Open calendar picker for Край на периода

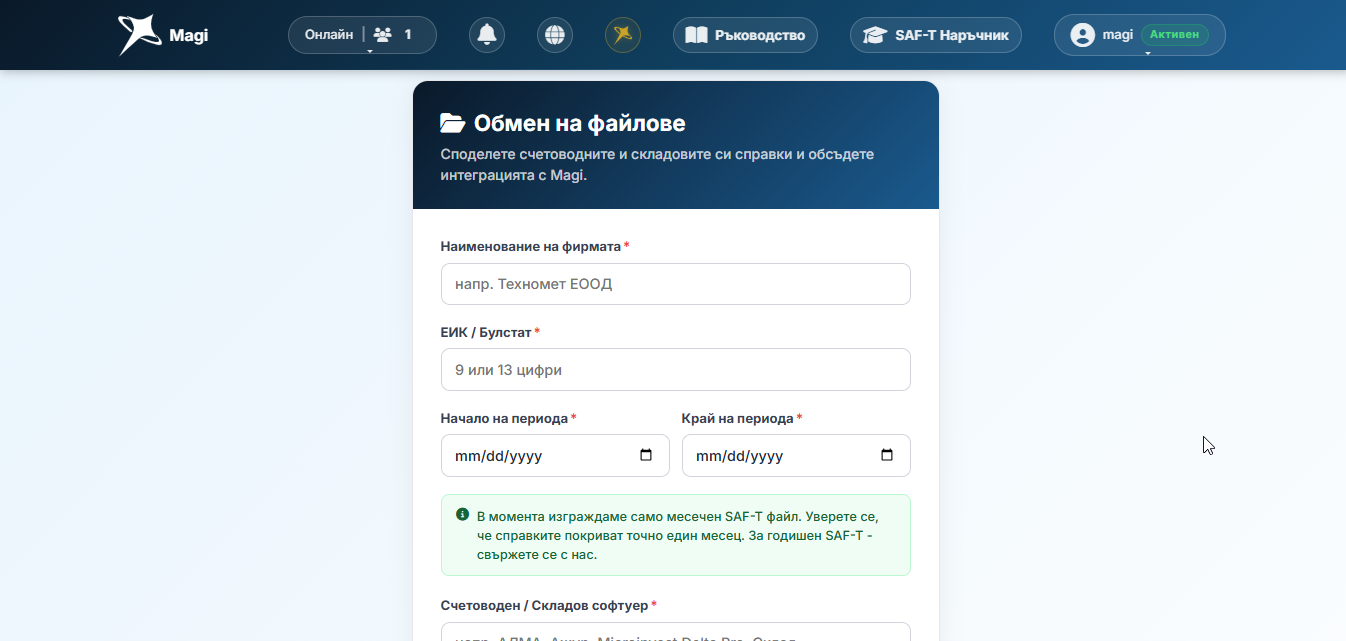(x=887, y=456)
